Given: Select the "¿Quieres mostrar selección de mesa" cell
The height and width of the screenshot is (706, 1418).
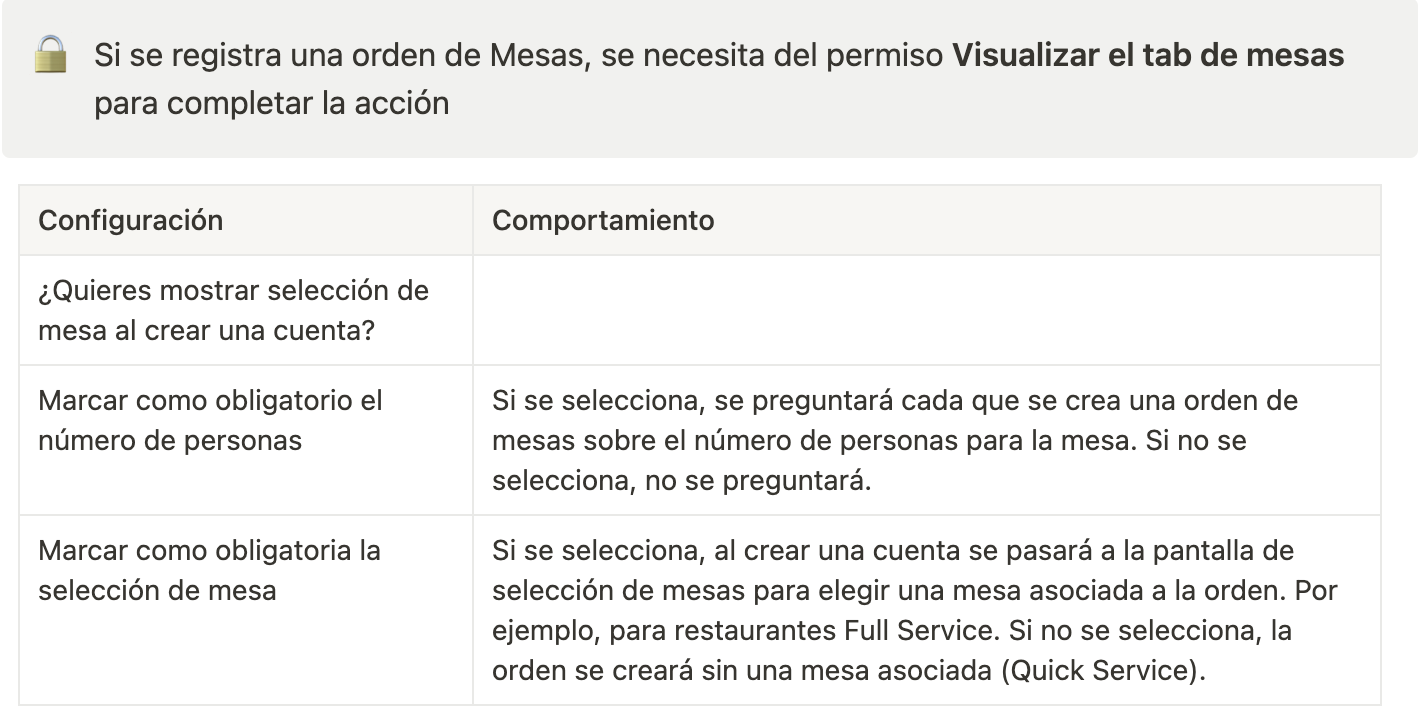Looking at the screenshot, I should 233,310.
